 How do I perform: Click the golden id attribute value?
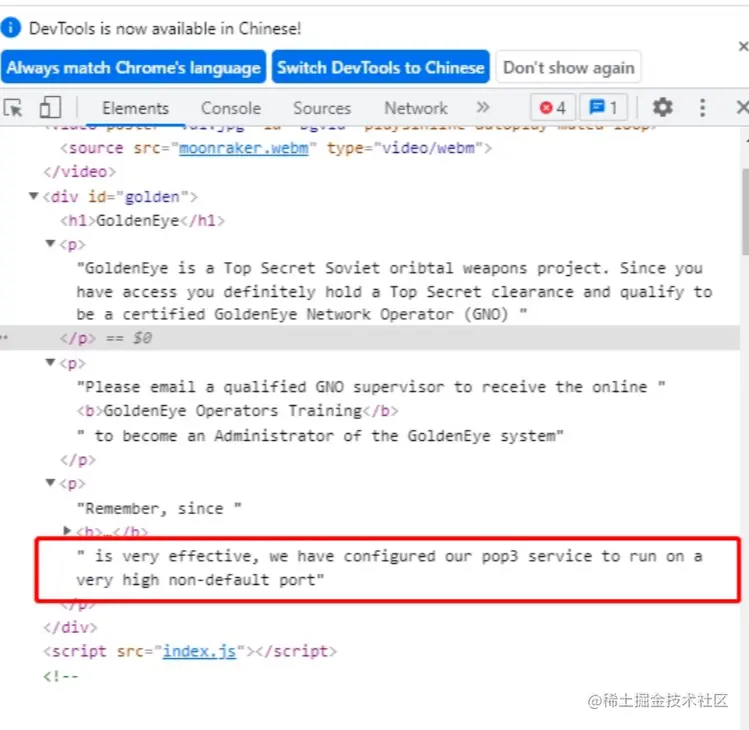point(152,197)
